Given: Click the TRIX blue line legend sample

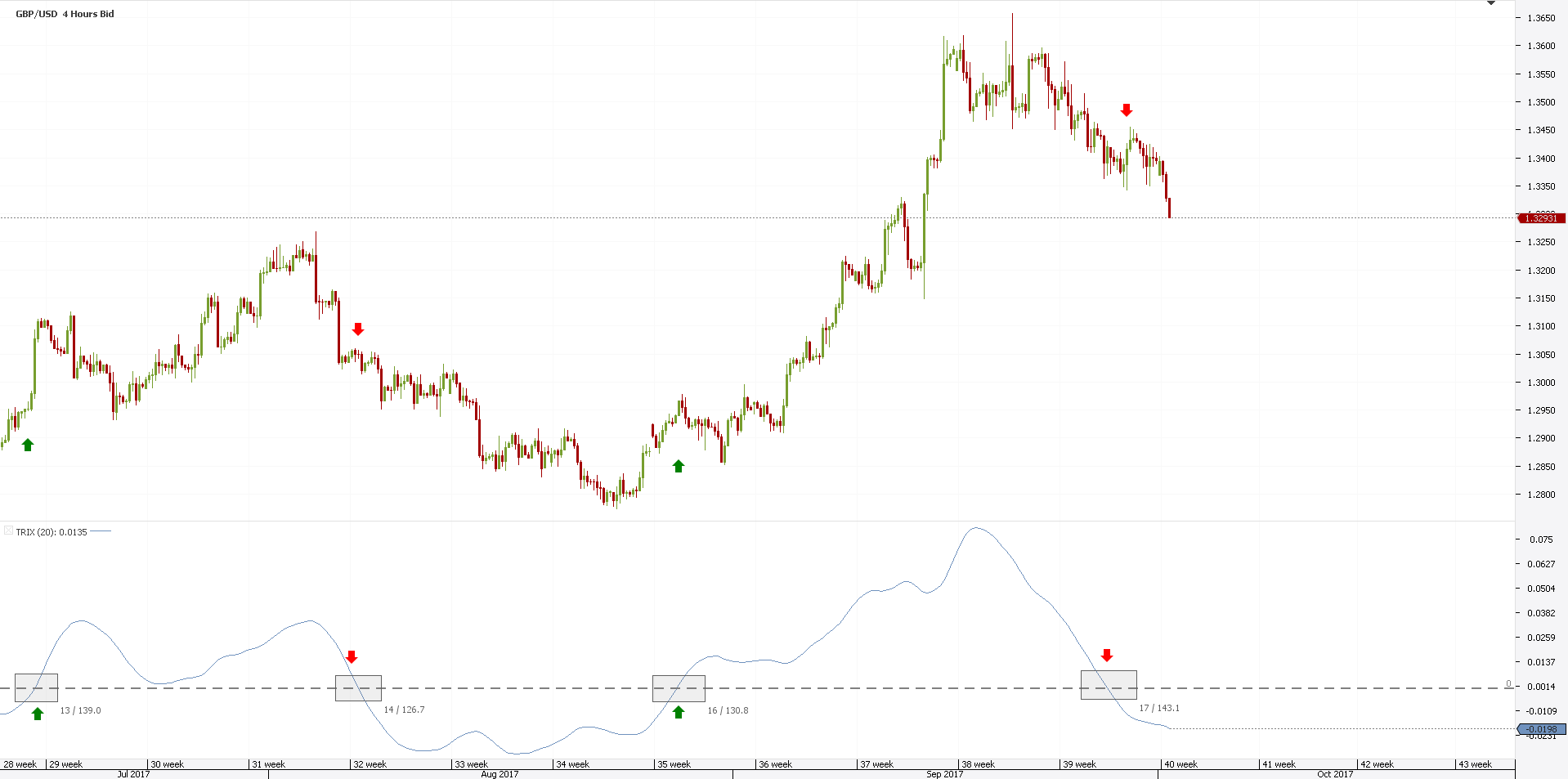Looking at the screenshot, I should (x=101, y=531).
